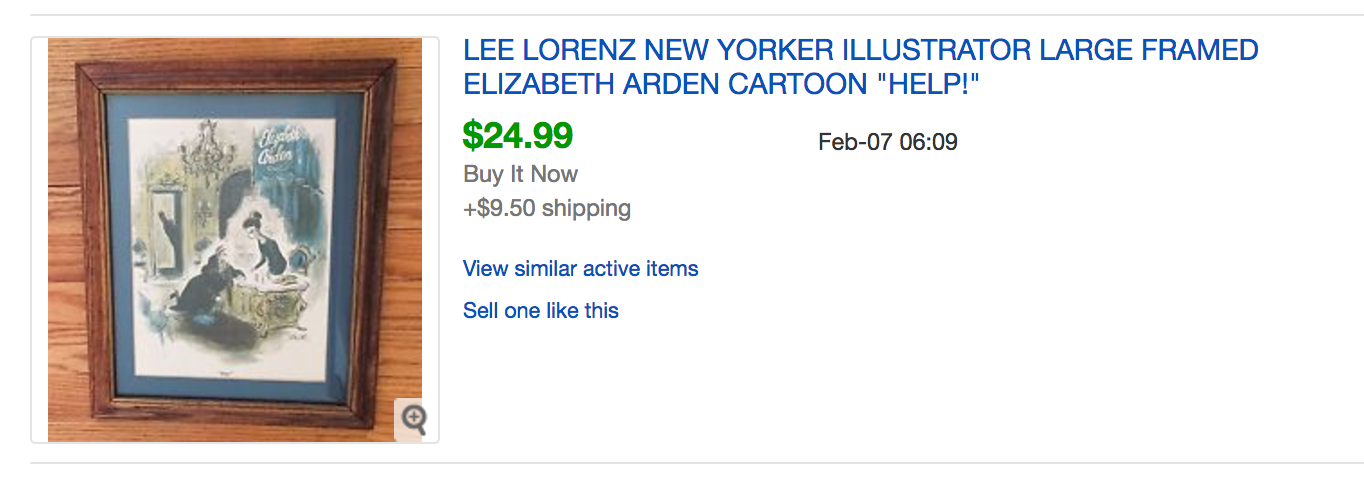Open the Lee Lorenz New Yorker listing title
The width and height of the screenshot is (1364, 478).
(860, 67)
